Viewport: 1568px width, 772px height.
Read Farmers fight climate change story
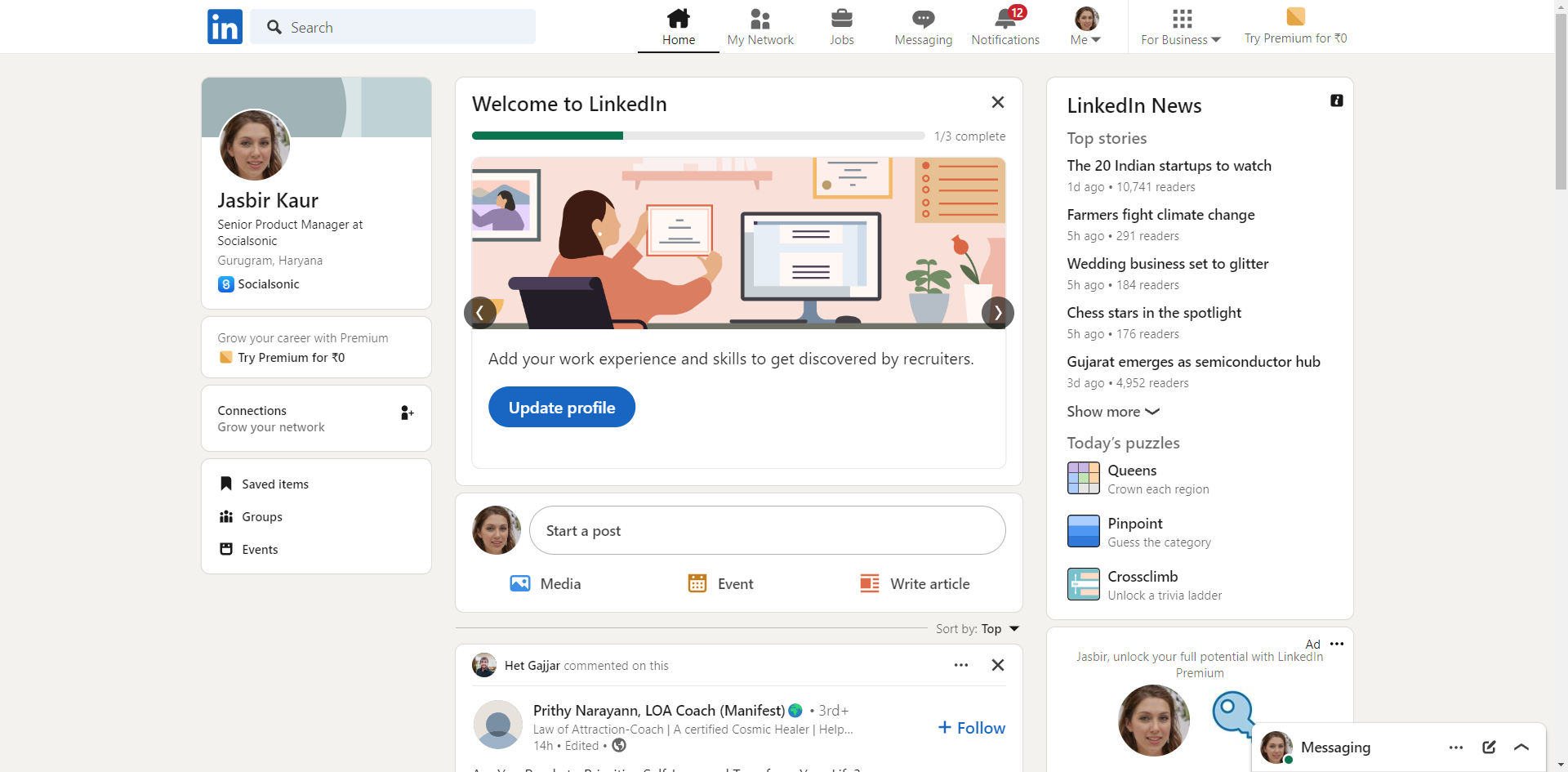click(x=1161, y=215)
